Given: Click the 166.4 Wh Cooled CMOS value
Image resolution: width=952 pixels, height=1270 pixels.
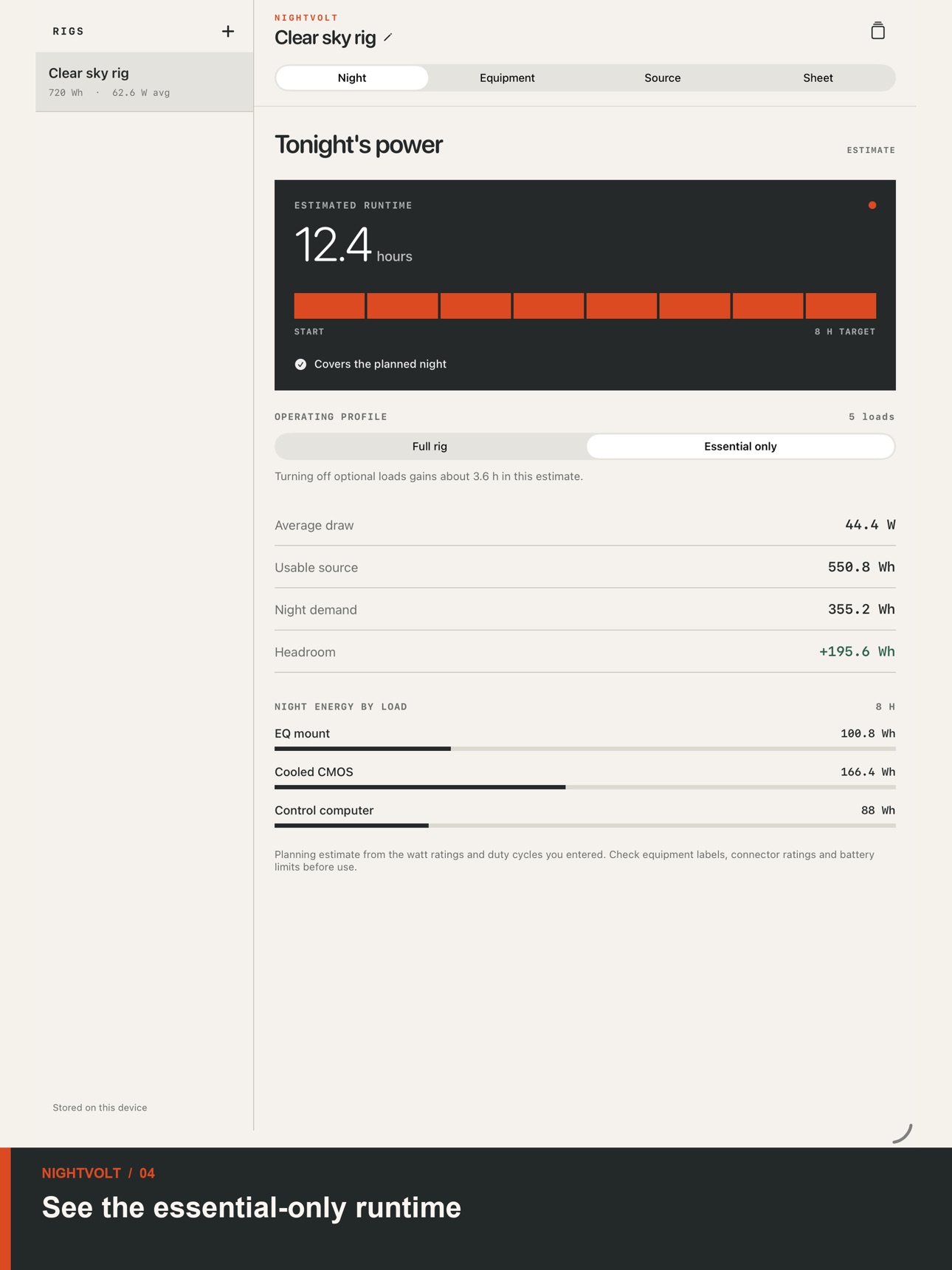Looking at the screenshot, I should [868, 772].
